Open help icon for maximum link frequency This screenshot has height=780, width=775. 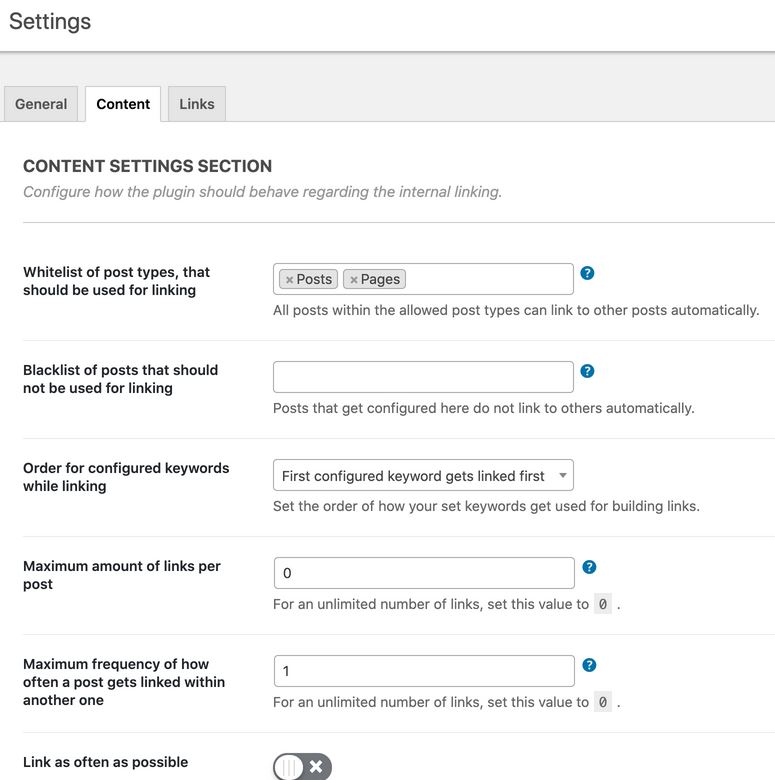589,665
